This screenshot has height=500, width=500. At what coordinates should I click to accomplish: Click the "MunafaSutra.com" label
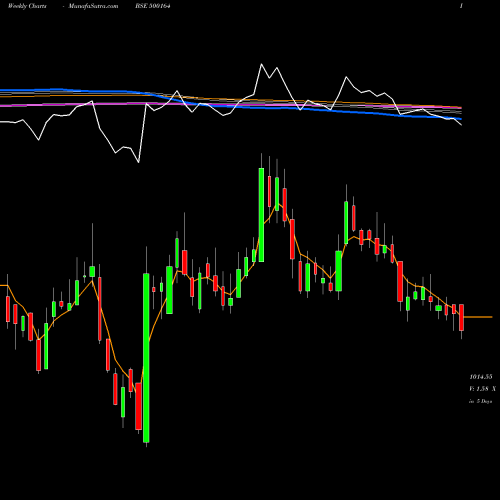pos(93,6)
